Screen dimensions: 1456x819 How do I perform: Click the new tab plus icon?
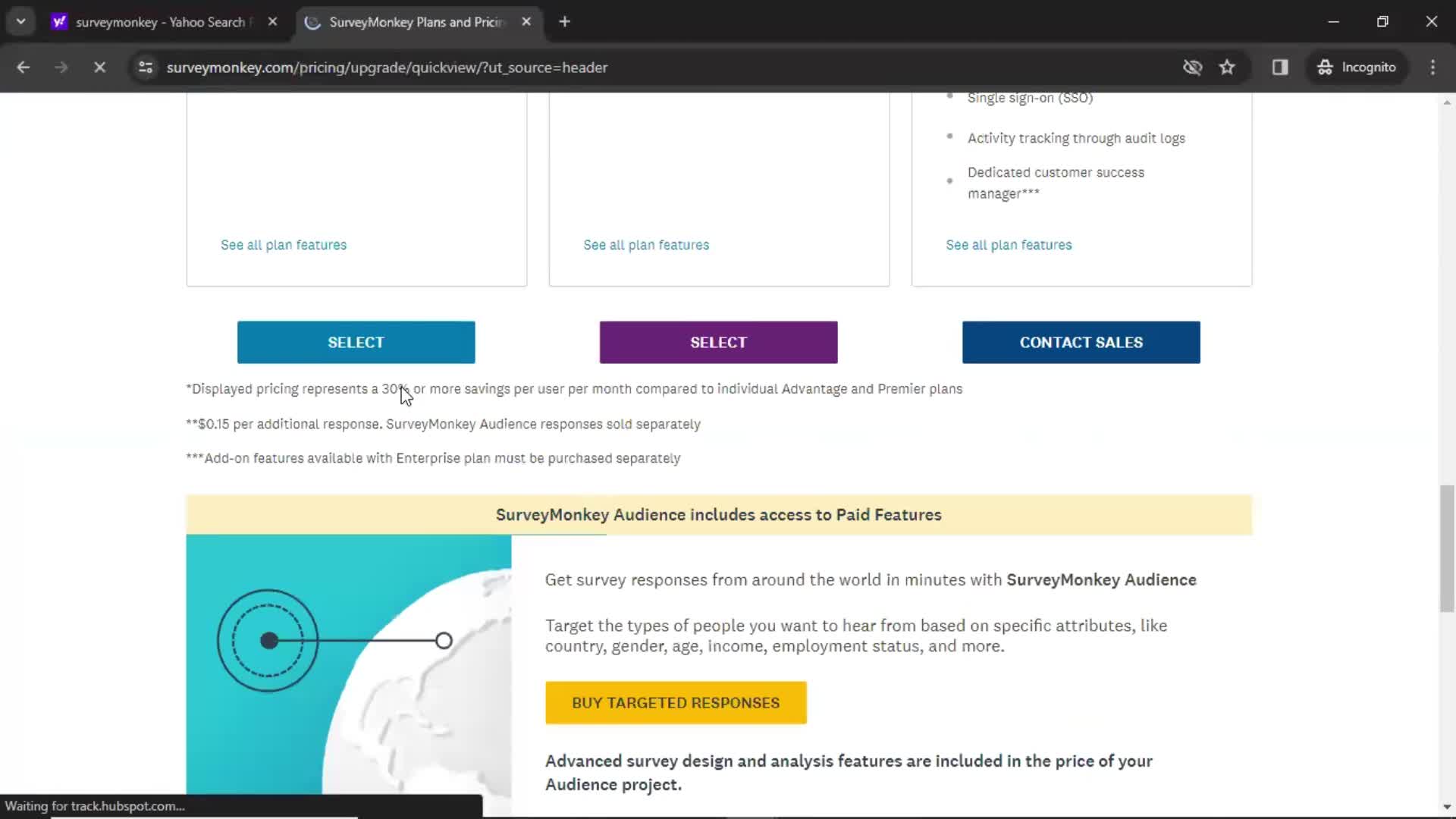563,22
